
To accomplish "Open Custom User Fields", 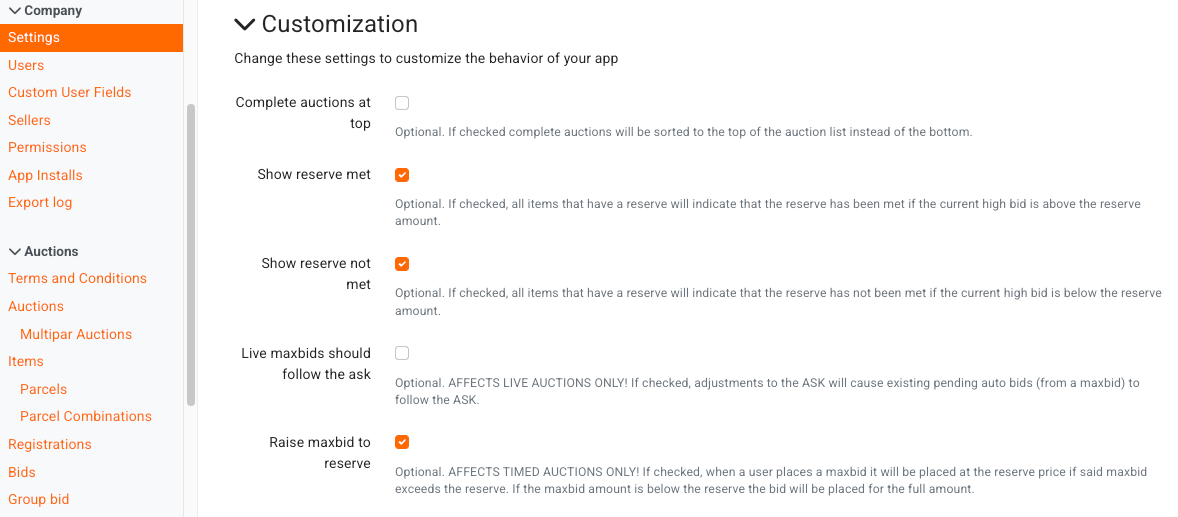I will (70, 92).
